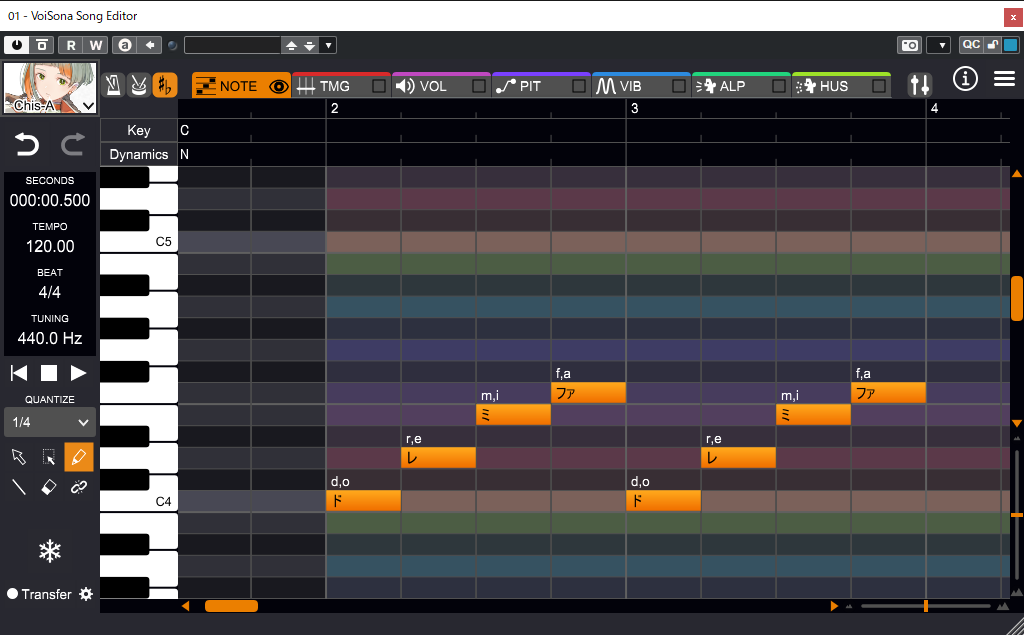This screenshot has height=635, width=1024.
Task: Select the line tool
Action: click(x=19, y=487)
